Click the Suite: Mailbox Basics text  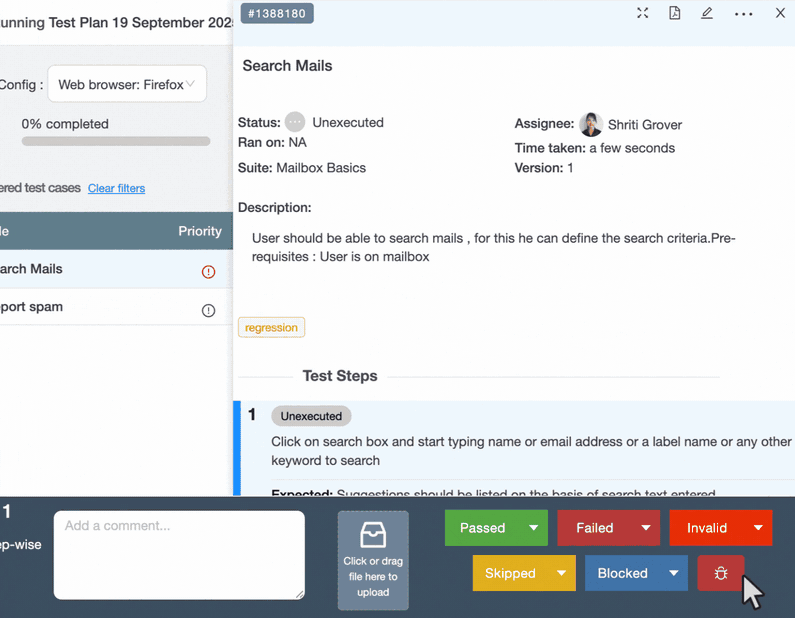click(x=302, y=168)
